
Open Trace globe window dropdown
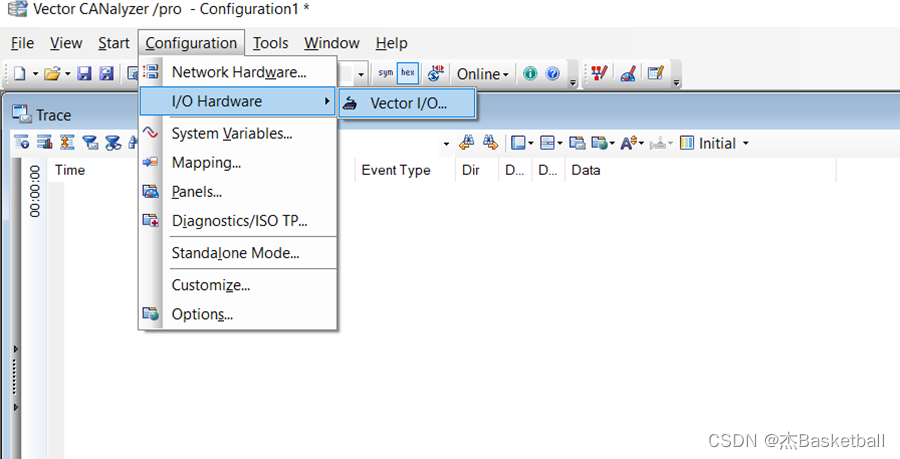(x=603, y=143)
